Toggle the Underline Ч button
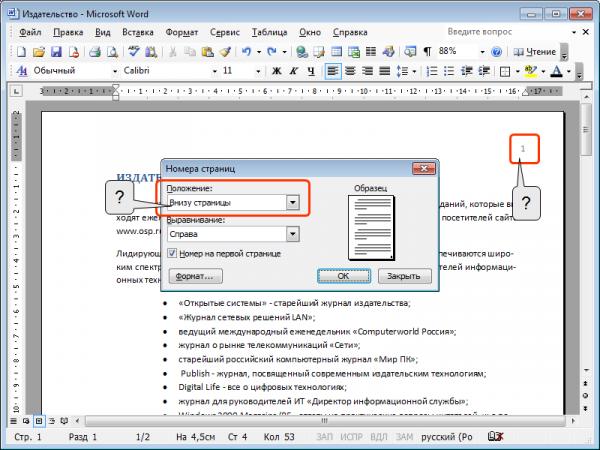The width and height of the screenshot is (600, 450). pos(311,71)
